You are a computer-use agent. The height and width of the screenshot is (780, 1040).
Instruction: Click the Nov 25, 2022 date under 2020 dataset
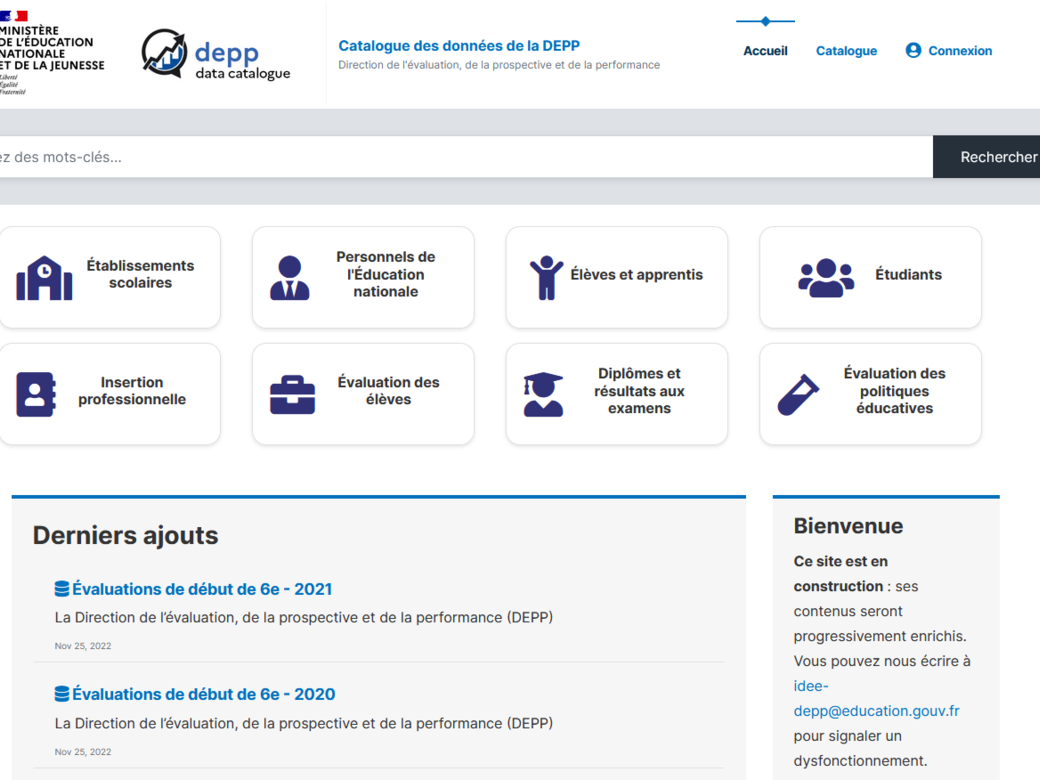coord(83,752)
